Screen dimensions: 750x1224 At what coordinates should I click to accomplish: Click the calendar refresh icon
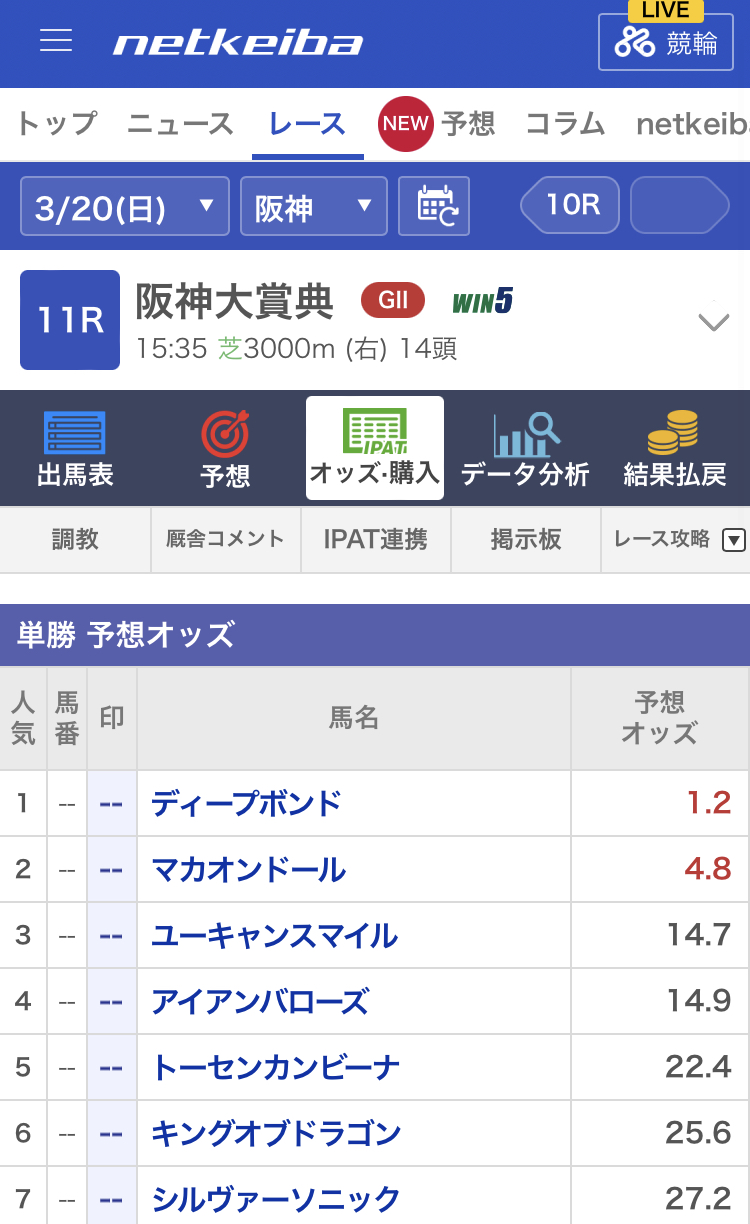point(434,206)
